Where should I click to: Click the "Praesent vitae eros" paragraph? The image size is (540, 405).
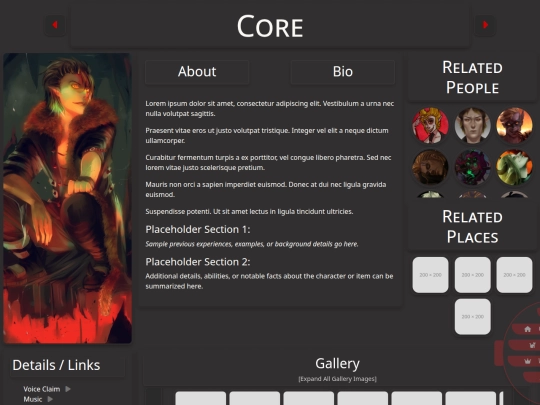tap(267, 135)
